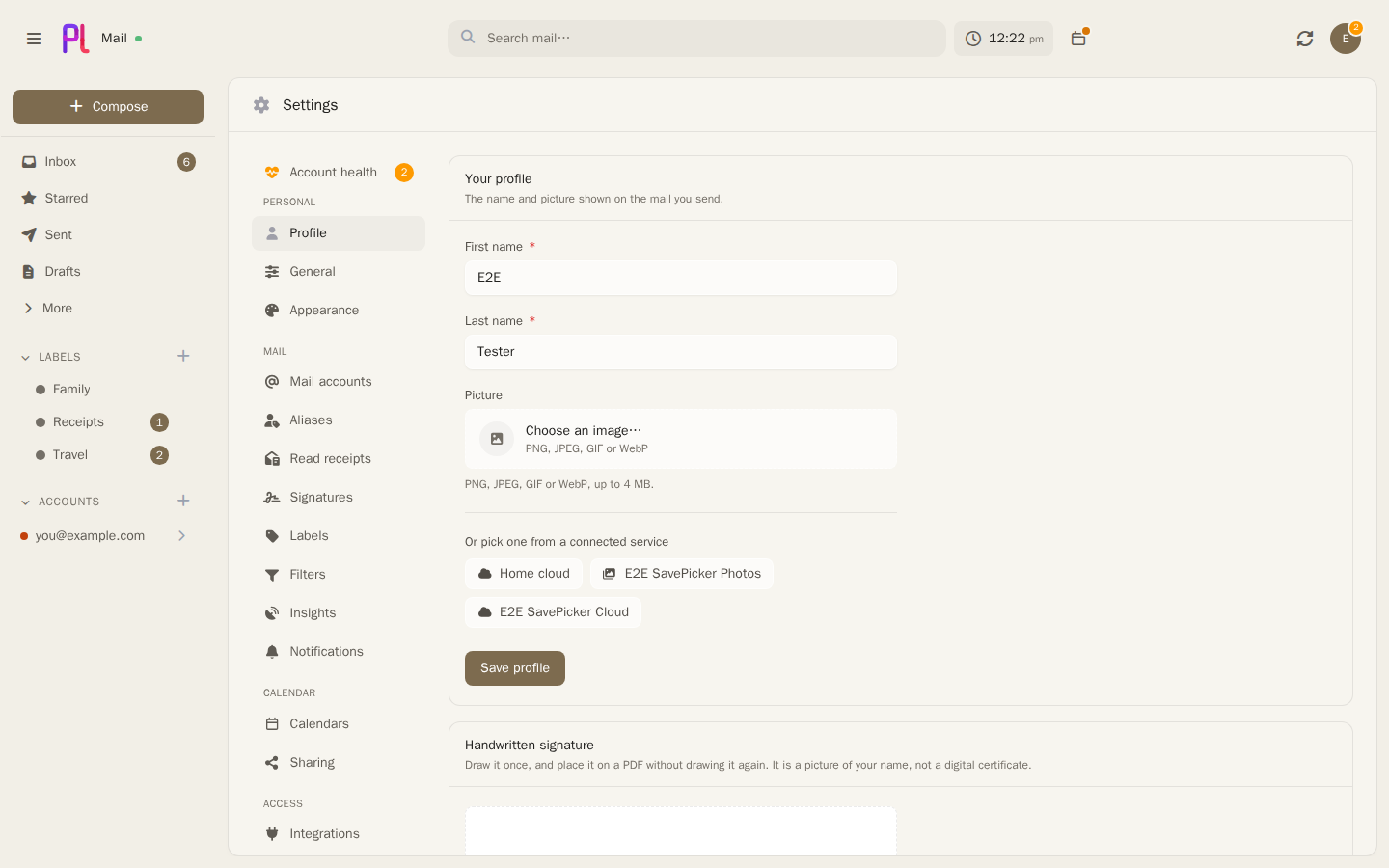Image resolution: width=1389 pixels, height=868 pixels.
Task: Pick picture from E2E SavePicker Cloud
Action: [x=554, y=612]
